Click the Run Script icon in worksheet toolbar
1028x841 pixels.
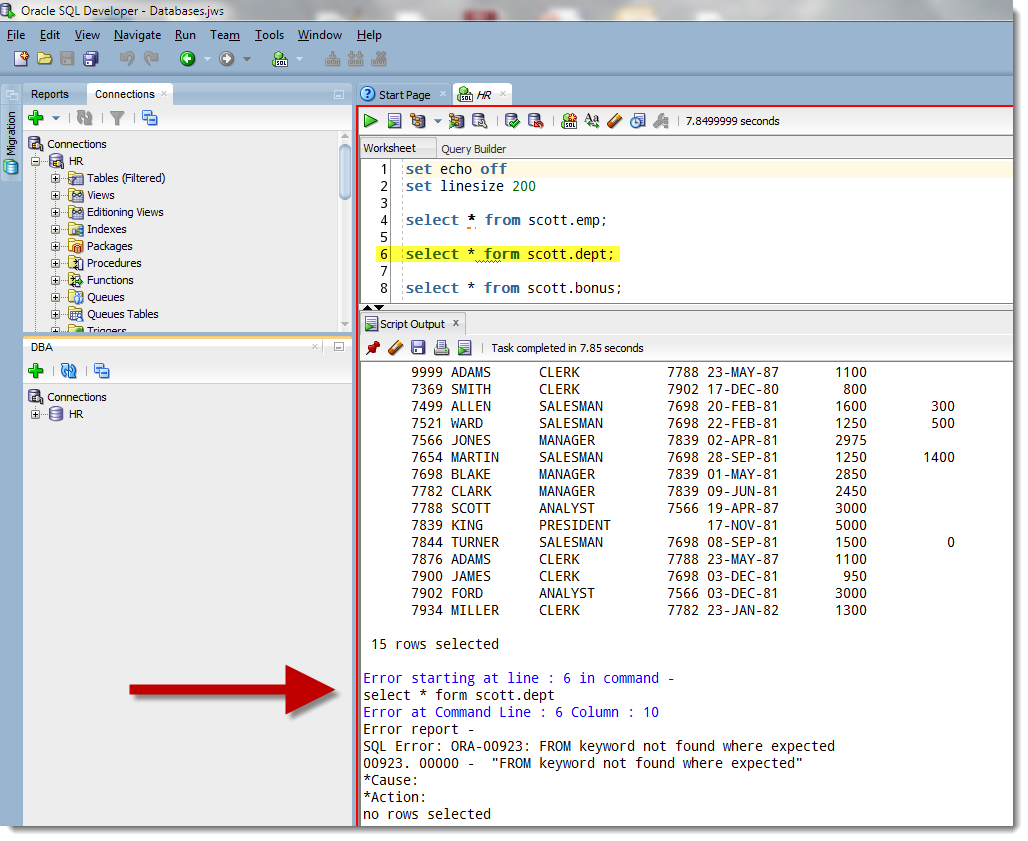point(394,121)
